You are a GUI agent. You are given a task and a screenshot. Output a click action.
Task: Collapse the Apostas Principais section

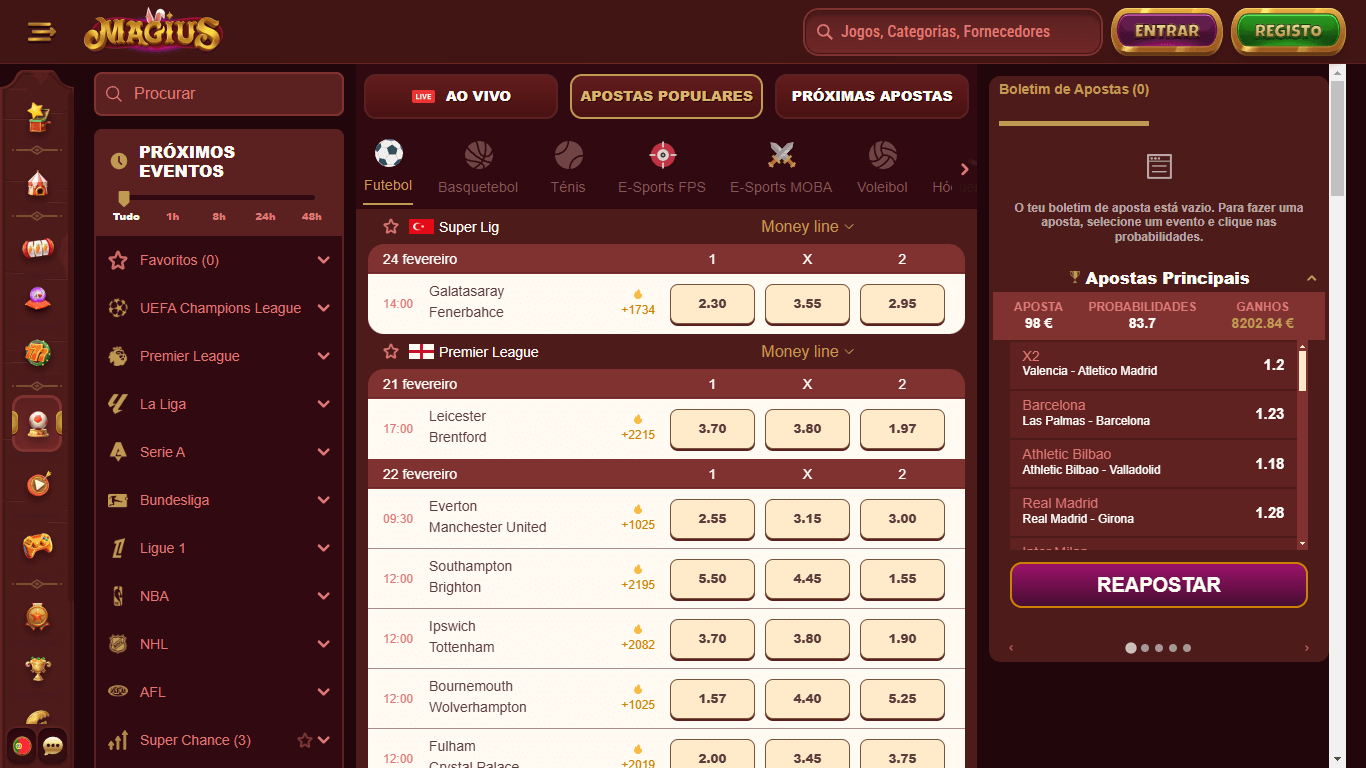1310,278
